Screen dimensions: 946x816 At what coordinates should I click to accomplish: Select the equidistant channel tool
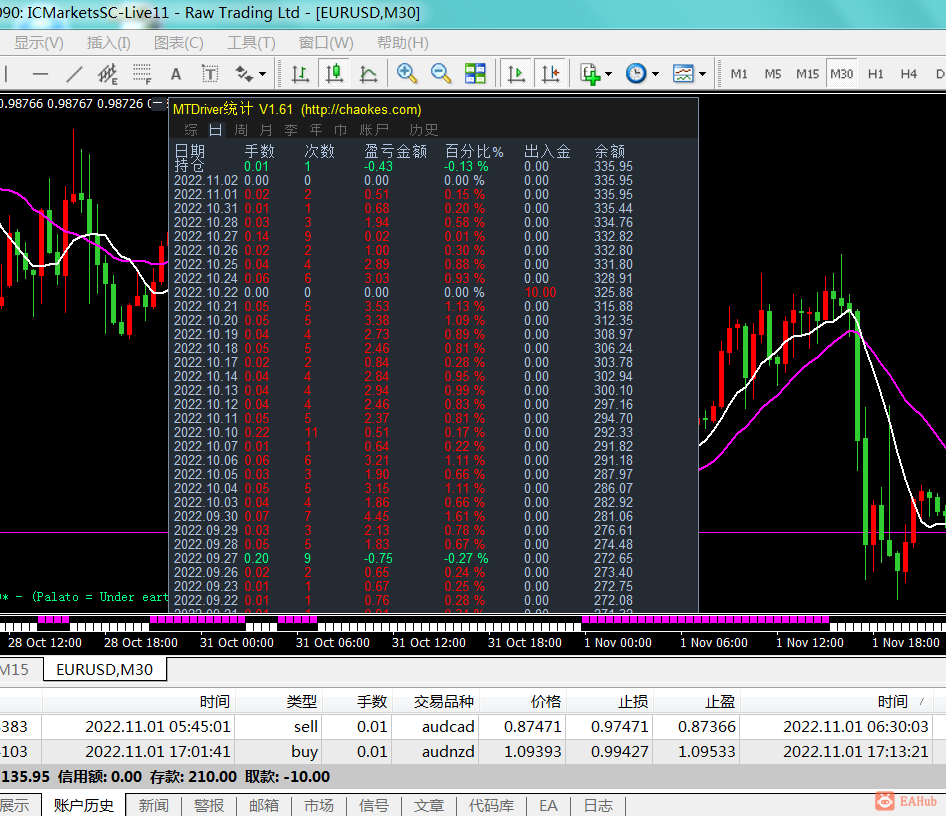pyautogui.click(x=108, y=74)
